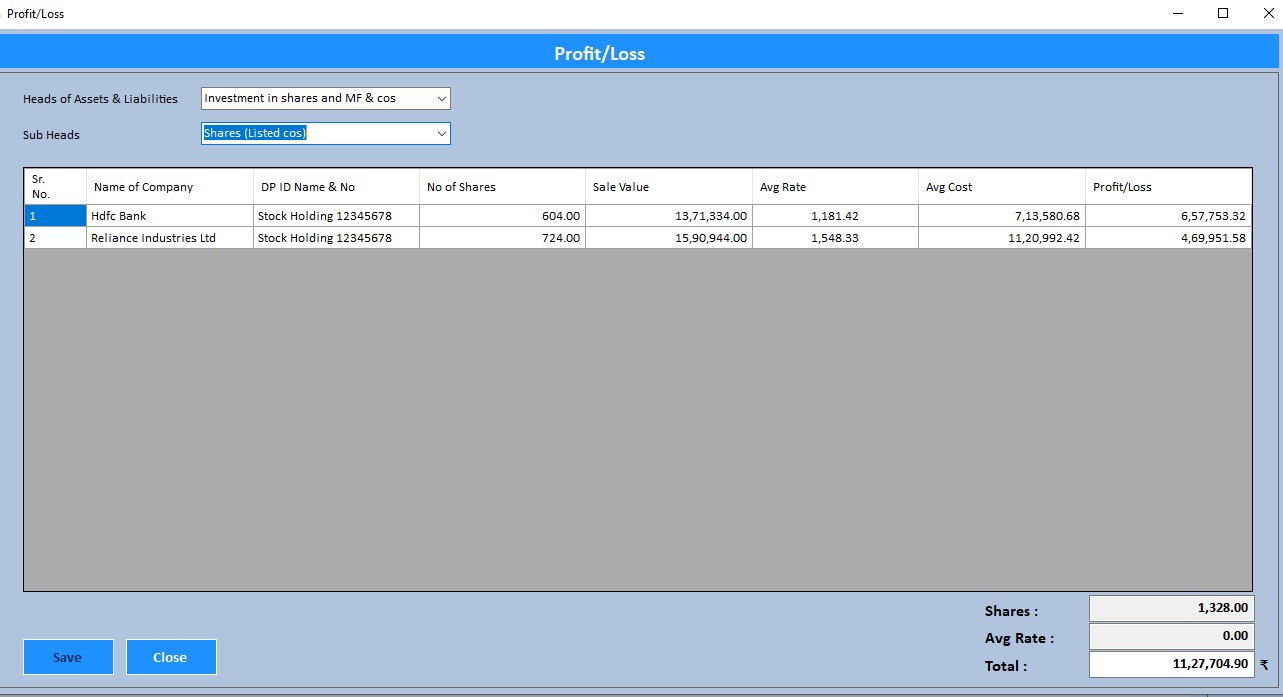Image resolution: width=1283 pixels, height=697 pixels.
Task: Click the Profit/Loss column header
Action: point(1167,187)
